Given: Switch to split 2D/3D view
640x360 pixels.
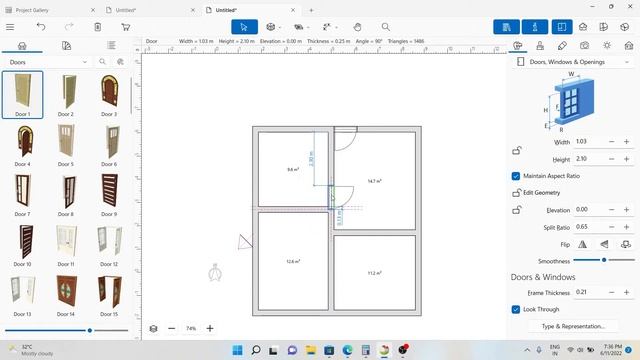Looking at the screenshot, I should (x=604, y=27).
